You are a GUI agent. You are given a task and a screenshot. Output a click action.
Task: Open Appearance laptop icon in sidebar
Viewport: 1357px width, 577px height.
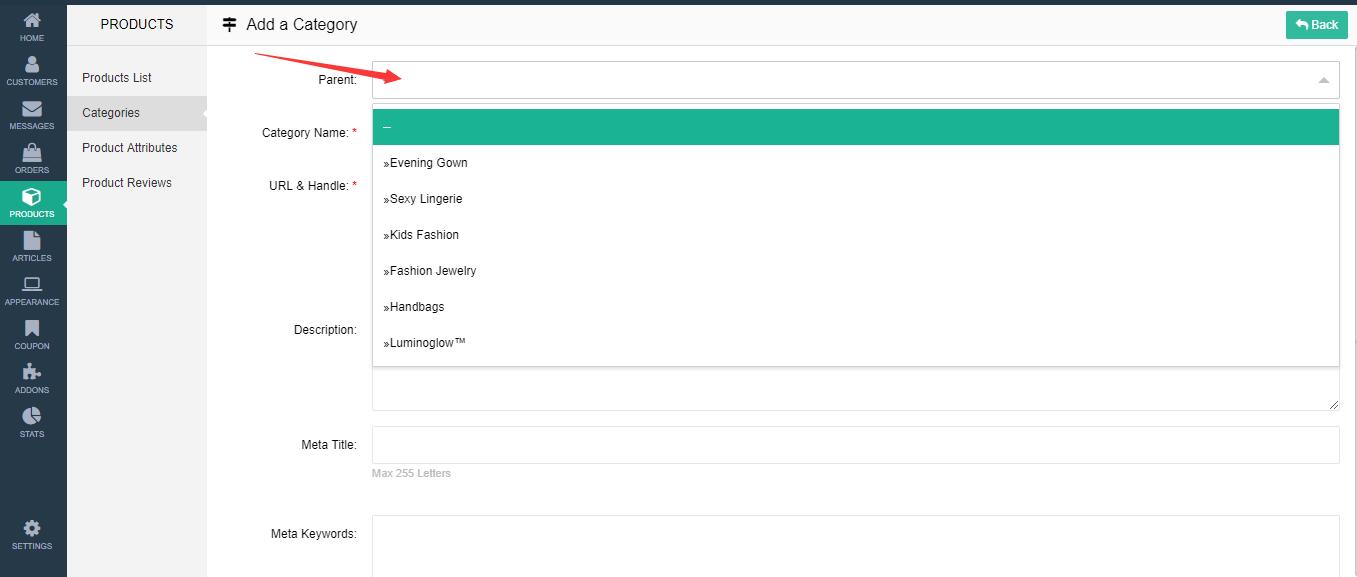click(x=32, y=285)
